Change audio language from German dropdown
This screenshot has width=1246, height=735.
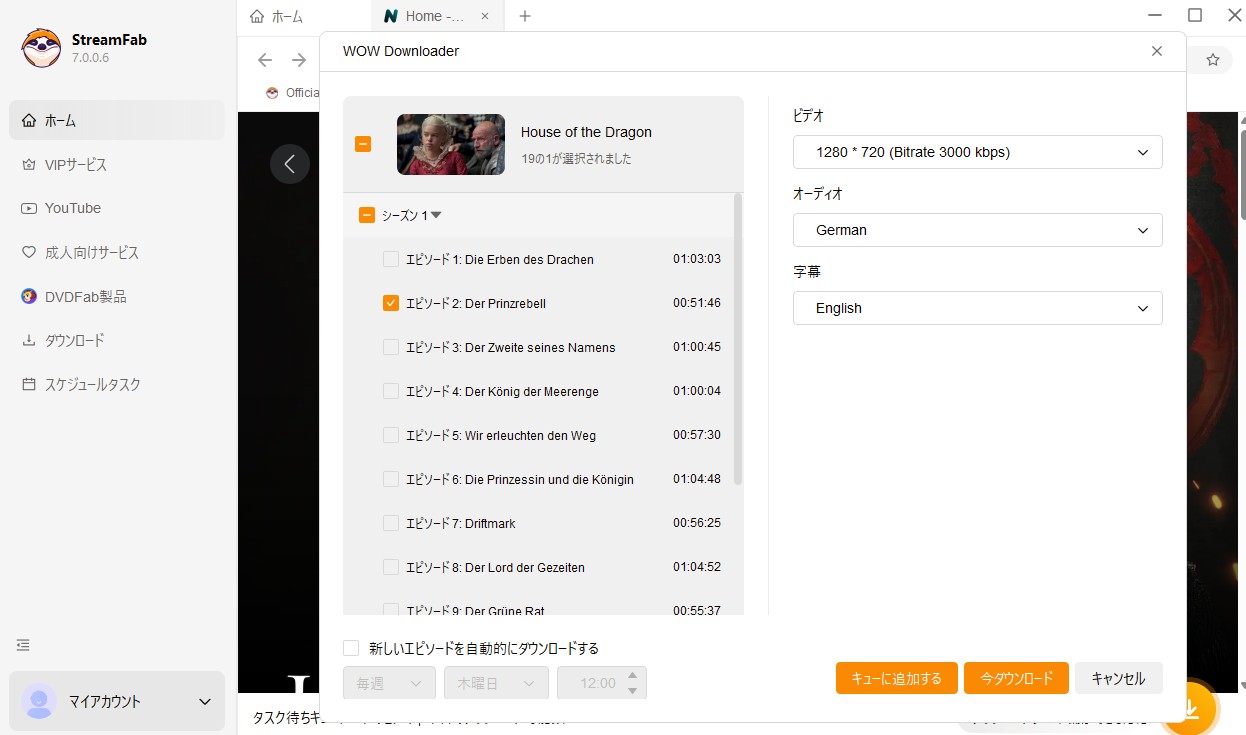[x=977, y=230]
